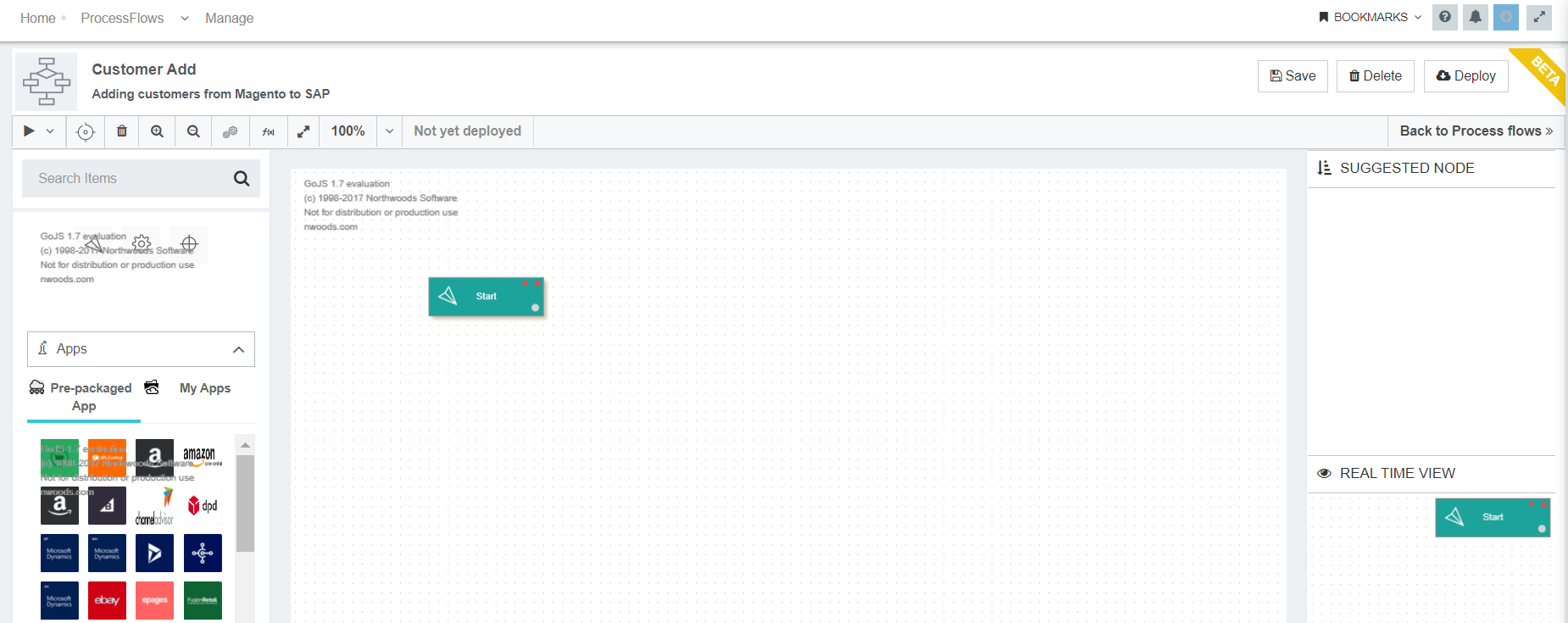The image size is (1568, 623).
Task: Click the expand arrows icon in toolbar
Action: (x=303, y=131)
